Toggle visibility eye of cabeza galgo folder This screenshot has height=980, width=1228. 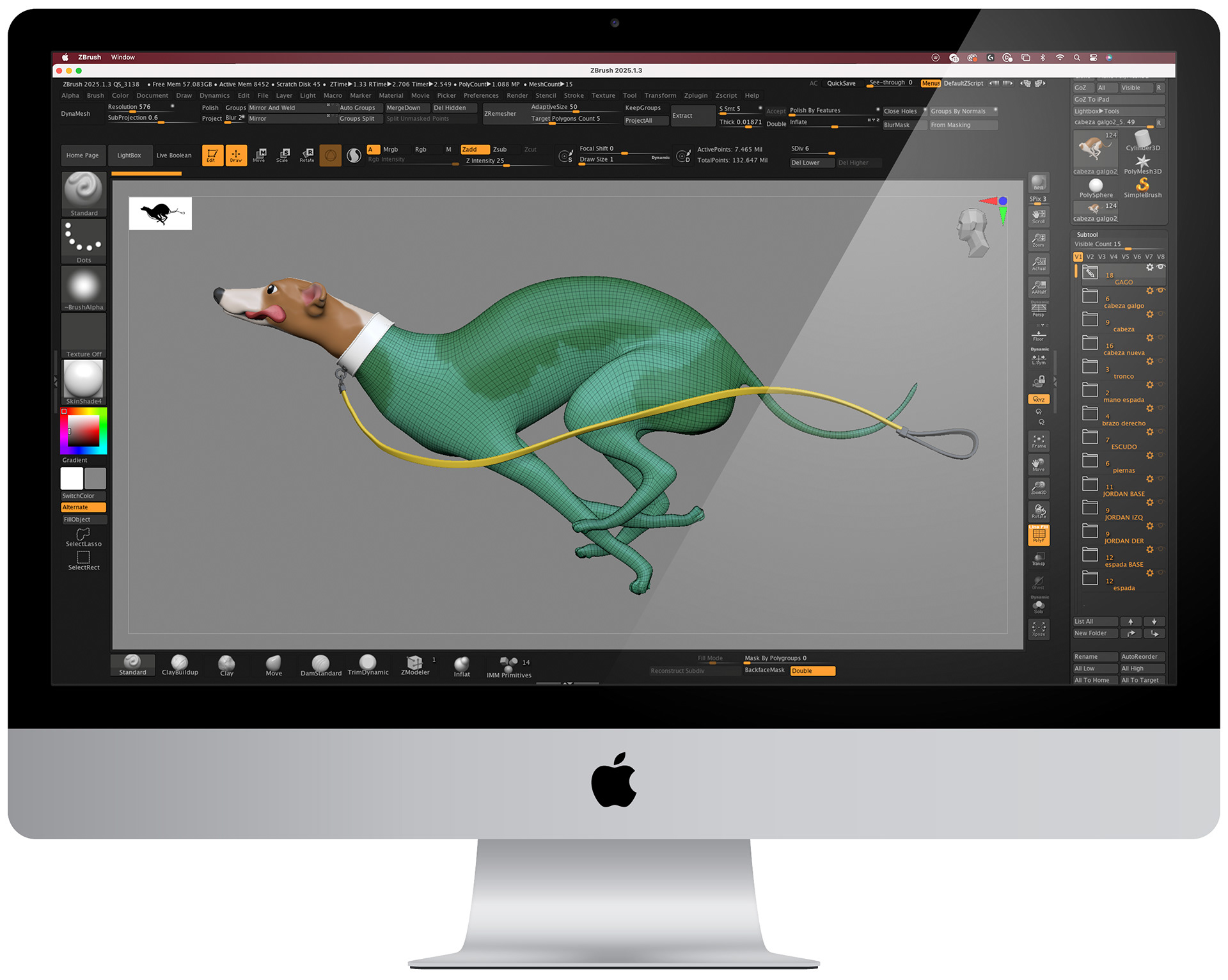pyautogui.click(x=1160, y=290)
